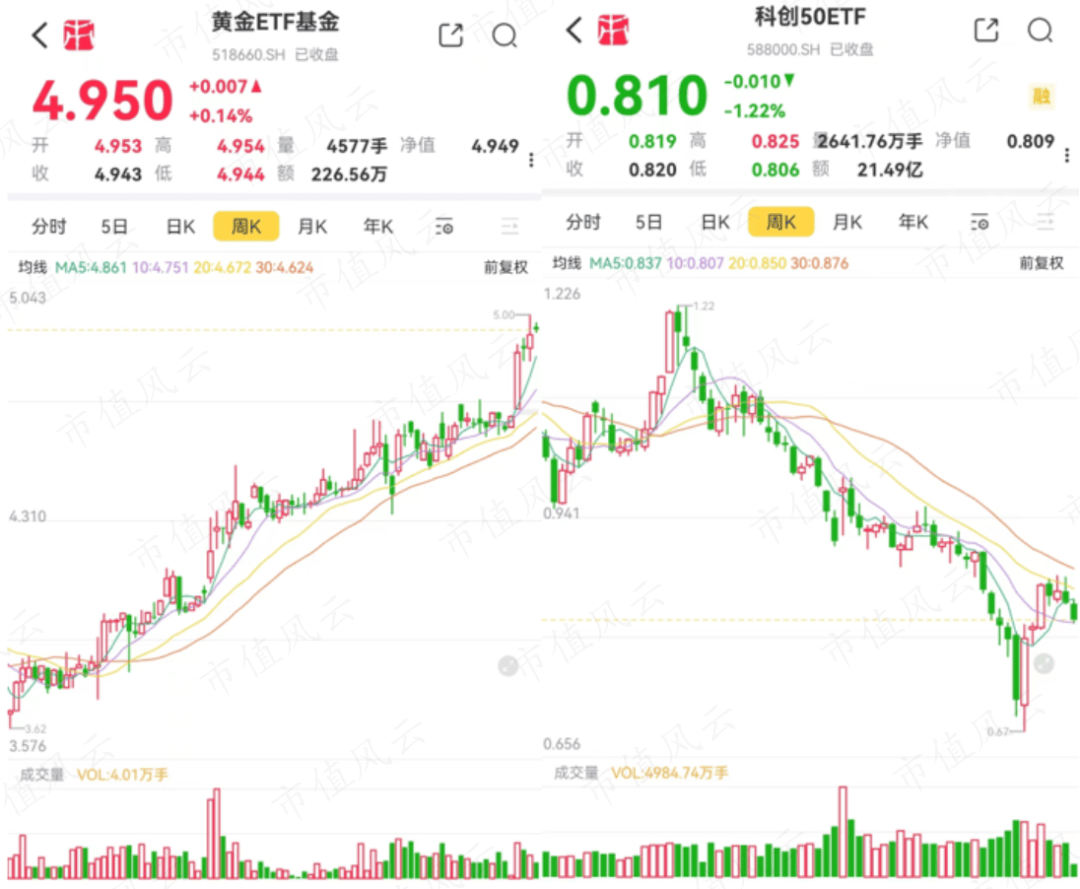Open chart settings icon in 黄金ETF基金 tab row

[x=445, y=227]
